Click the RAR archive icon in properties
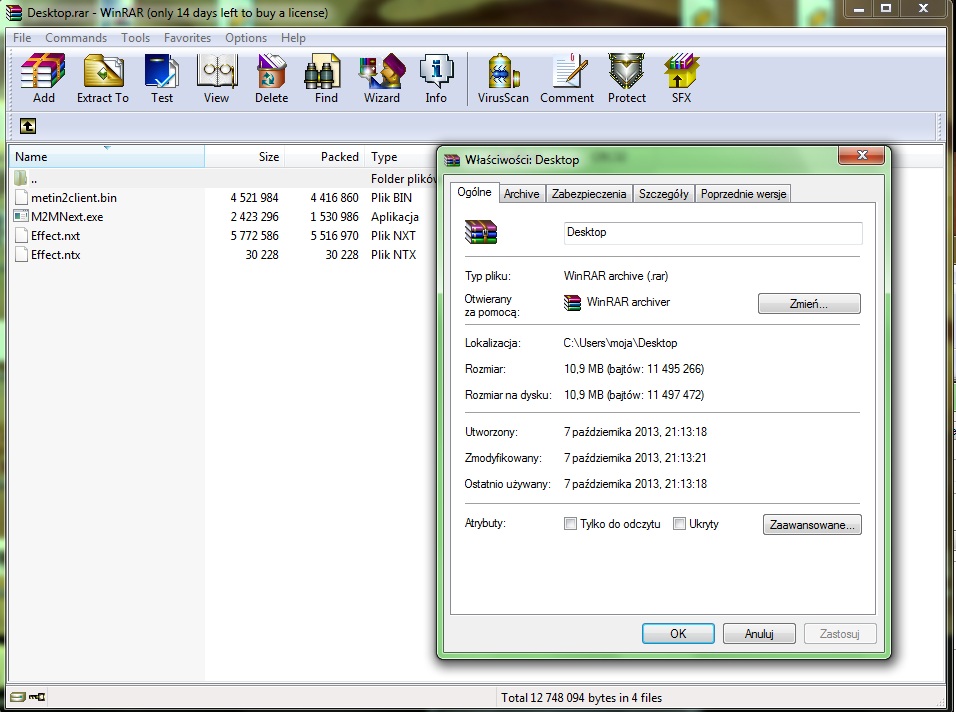 pos(481,232)
